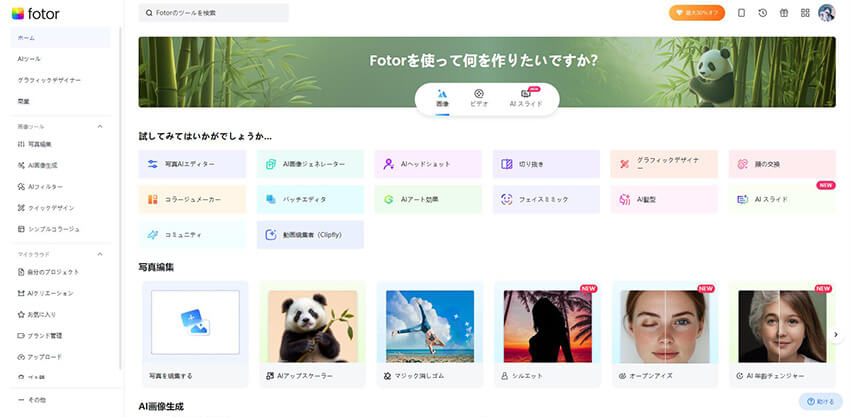Click the アップロード cloud icon
The height and width of the screenshot is (417, 850).
21,357
